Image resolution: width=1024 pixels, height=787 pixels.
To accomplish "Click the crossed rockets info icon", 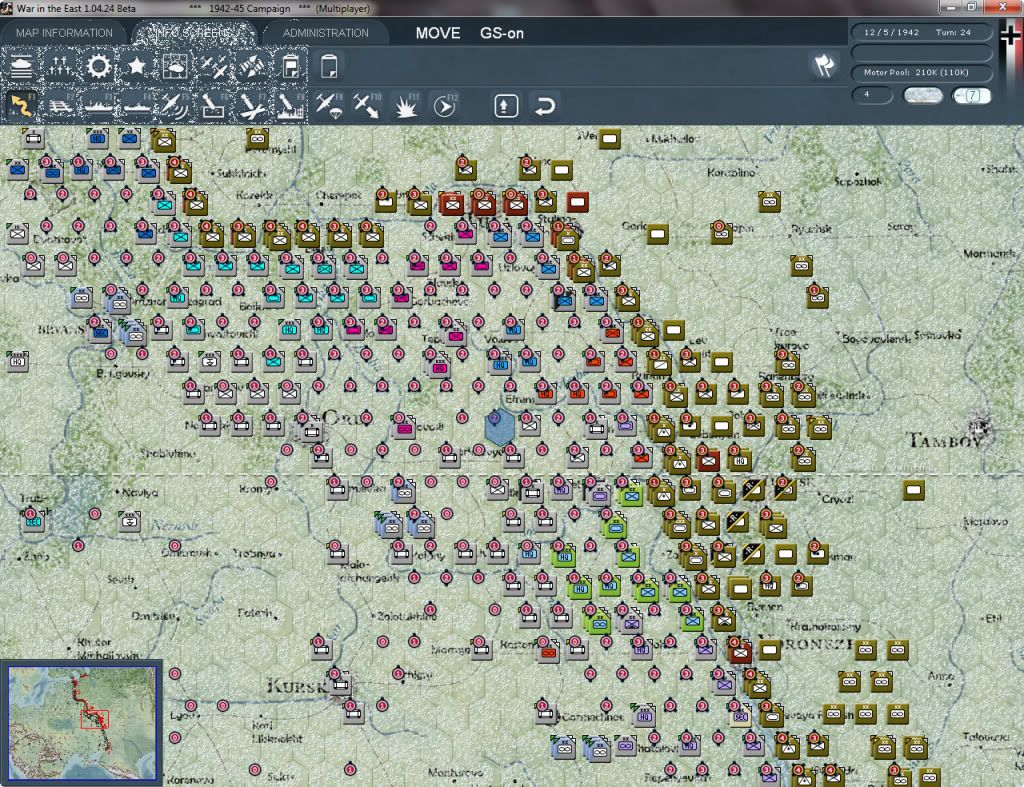I will (252, 67).
